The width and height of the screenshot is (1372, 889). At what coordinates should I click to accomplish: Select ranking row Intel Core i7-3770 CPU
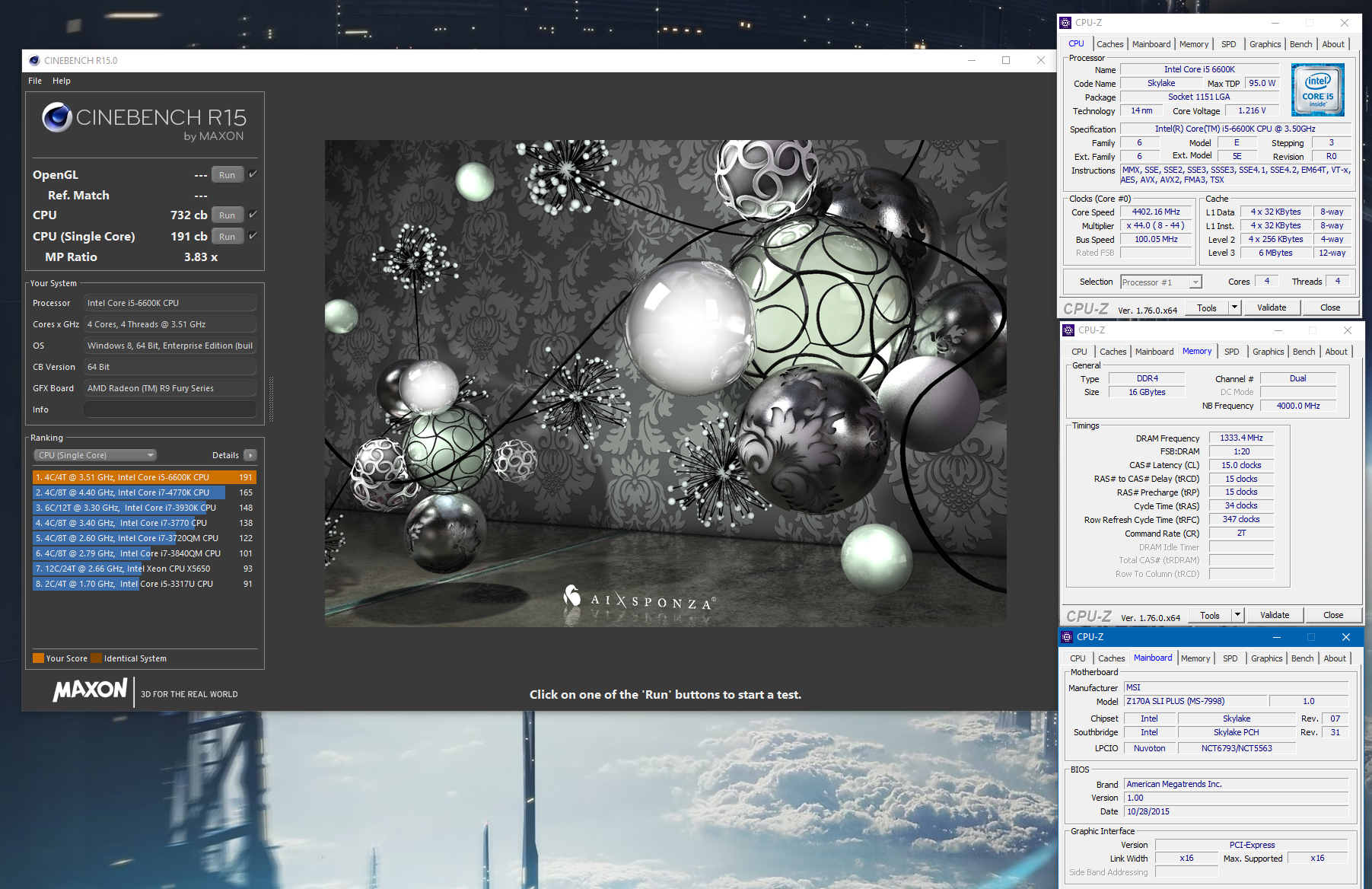pos(145,523)
